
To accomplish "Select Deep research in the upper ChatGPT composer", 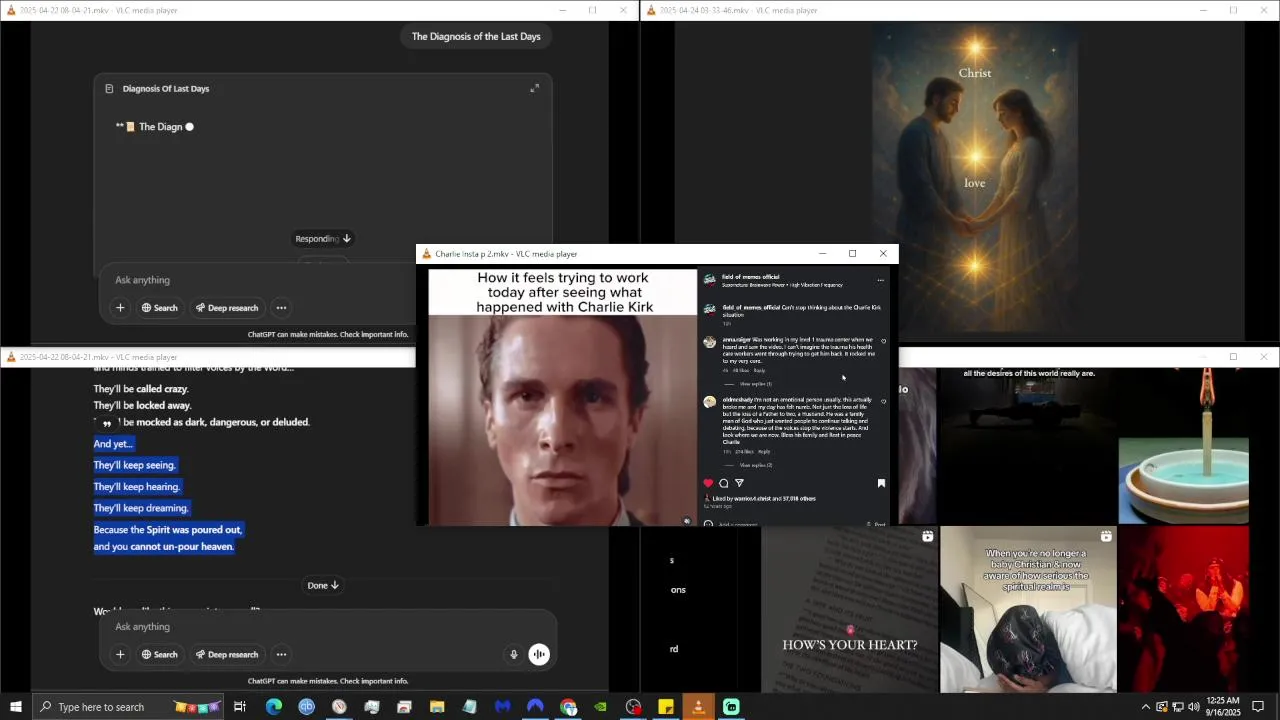I will [227, 308].
